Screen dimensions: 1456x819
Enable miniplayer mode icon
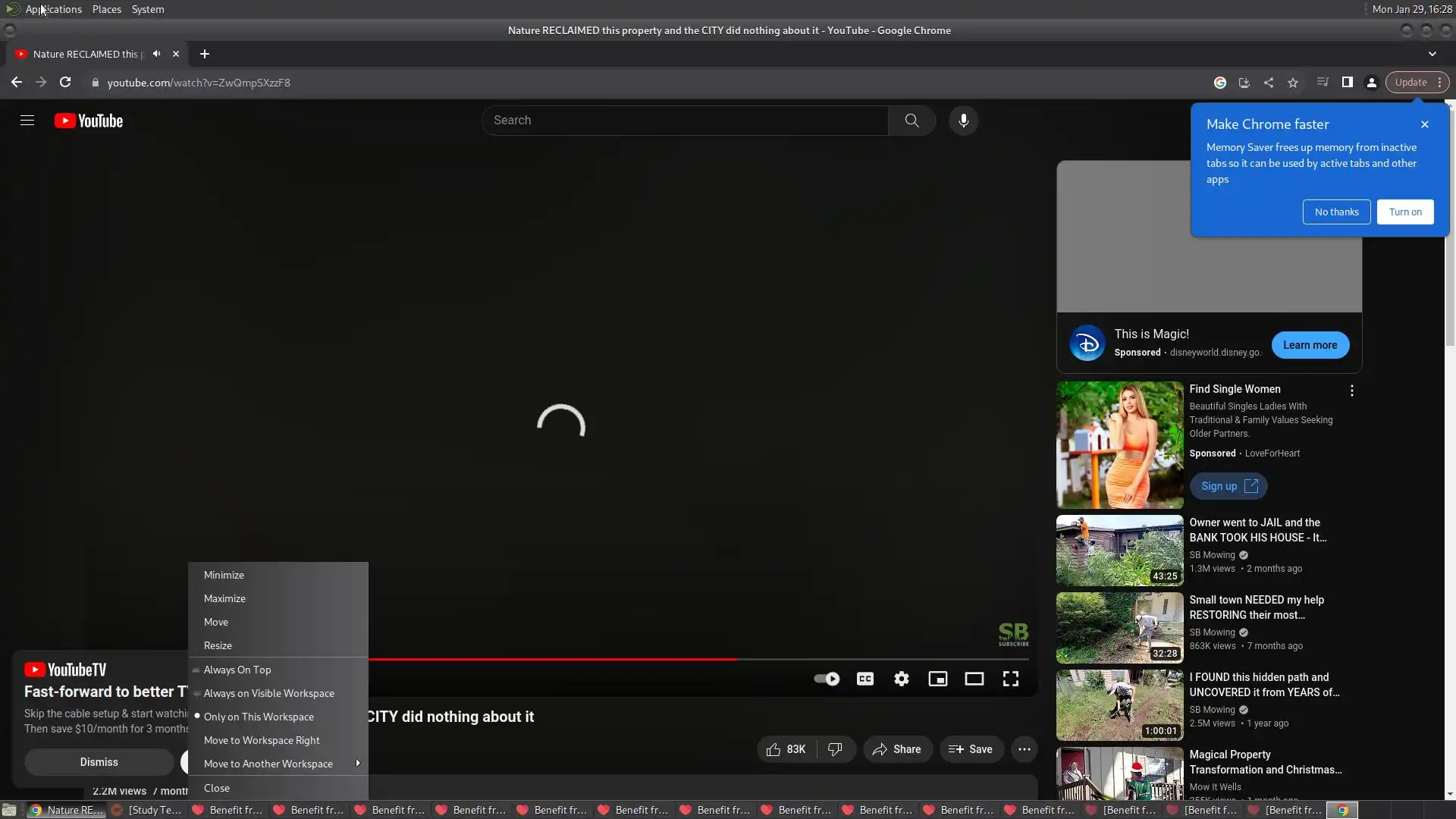[x=937, y=679]
